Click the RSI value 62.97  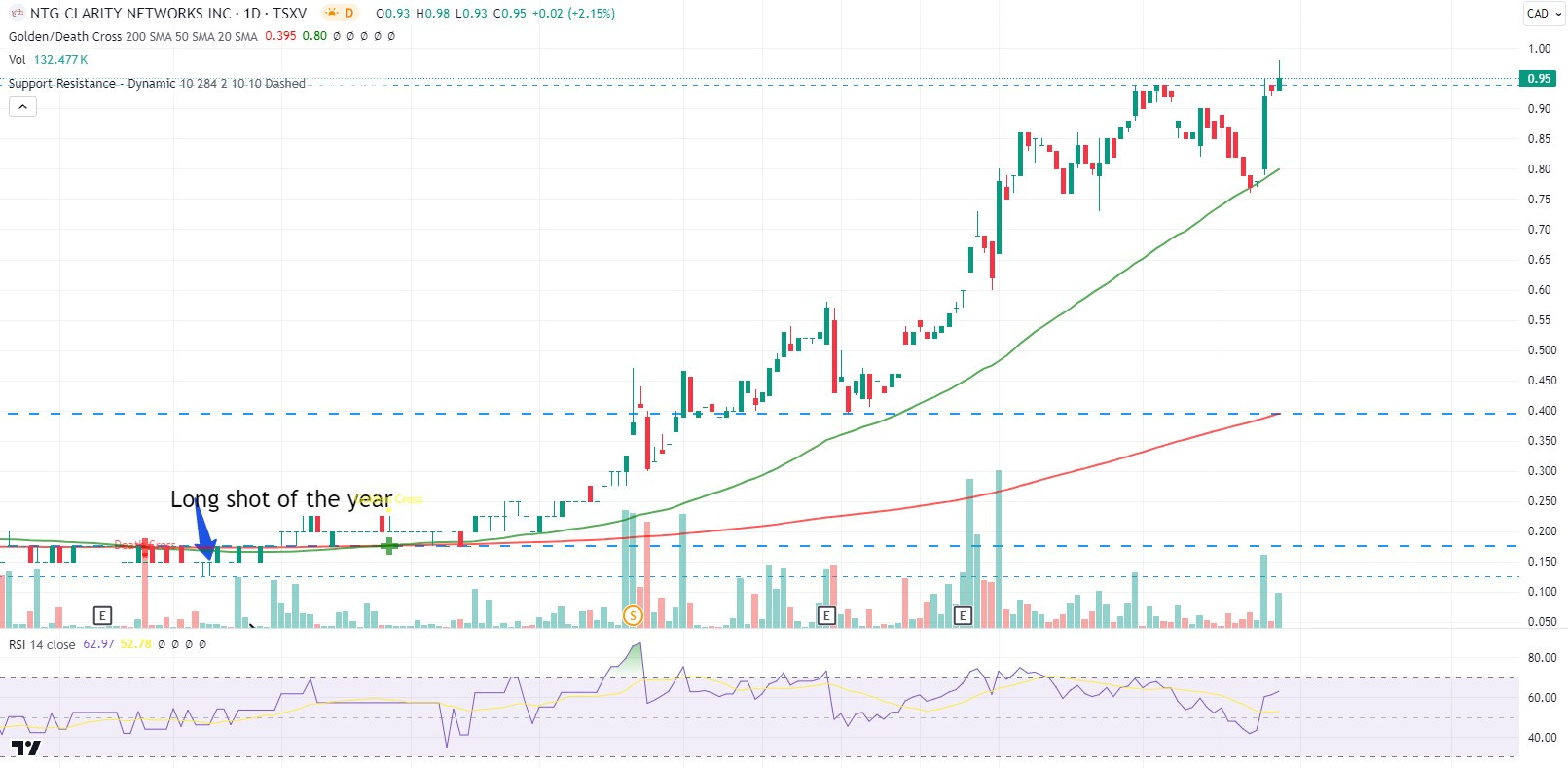pyautogui.click(x=98, y=644)
